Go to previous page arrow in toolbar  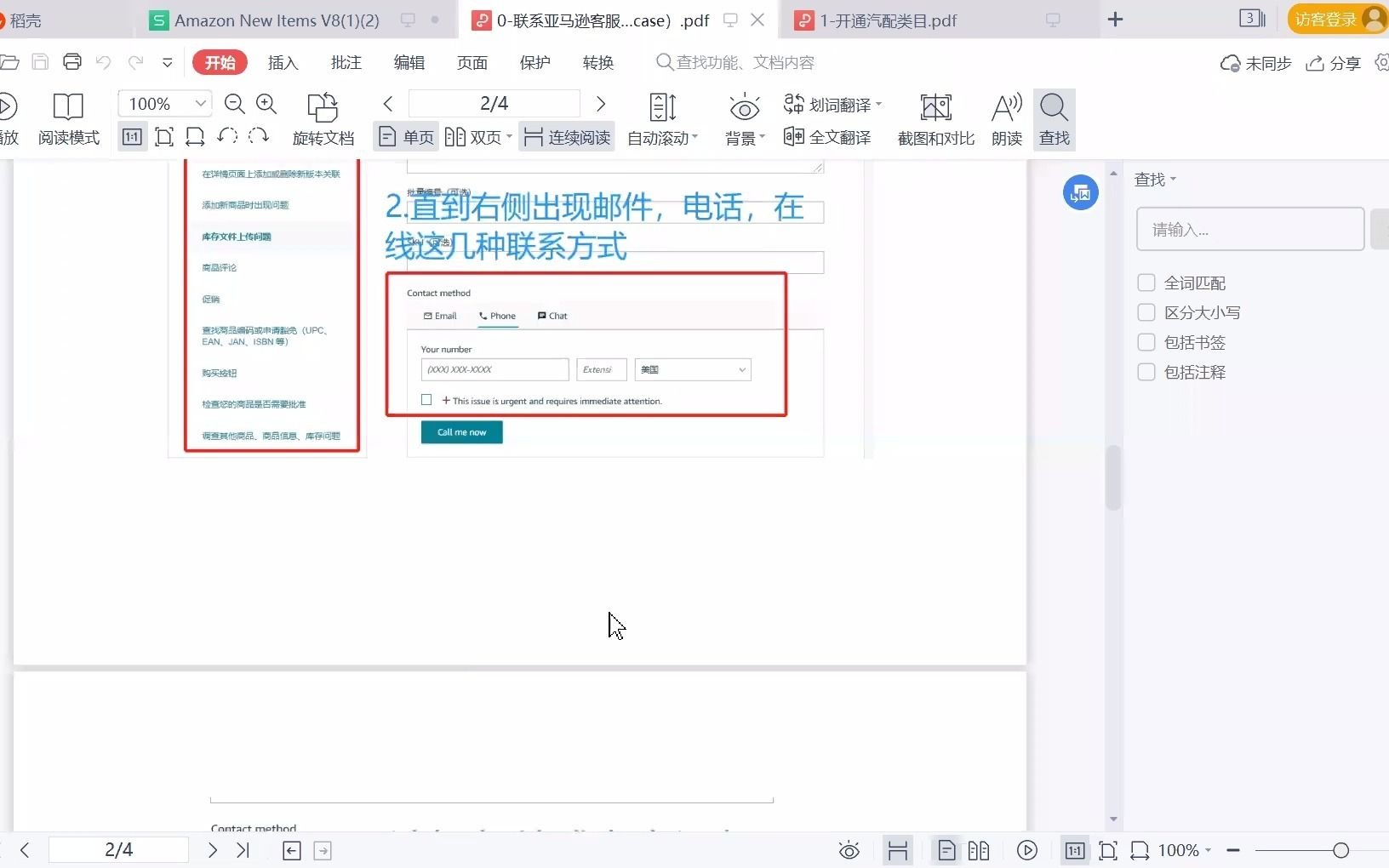[388, 104]
